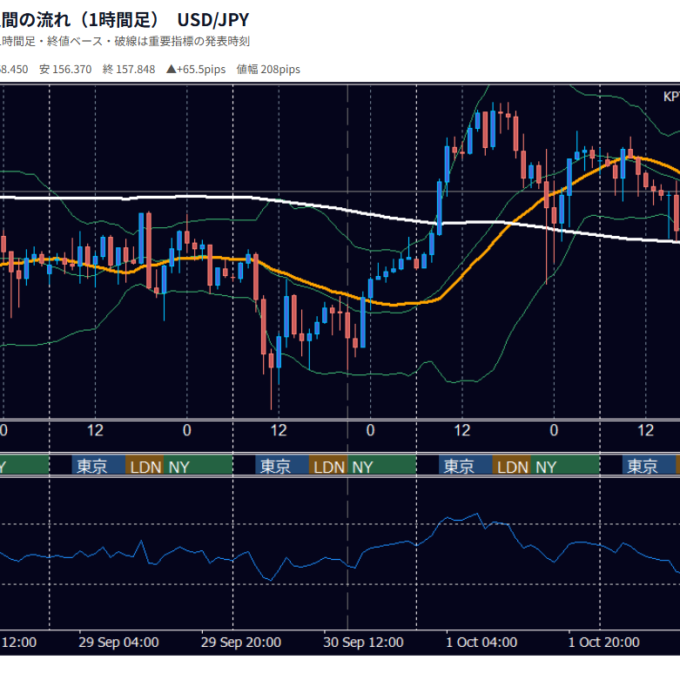Viewport: 680px width, 680px height.
Task: Select the subtitle about 終値ベース and 破線
Action: point(125,42)
